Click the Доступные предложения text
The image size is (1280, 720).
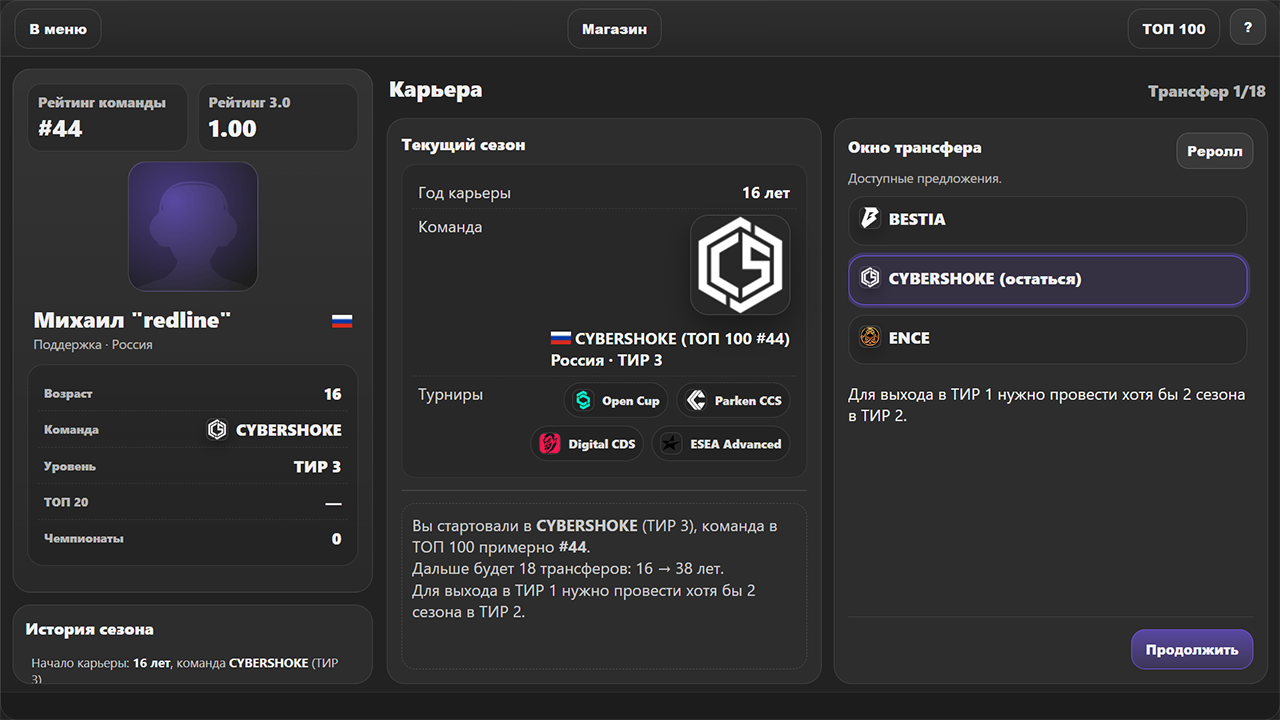925,179
